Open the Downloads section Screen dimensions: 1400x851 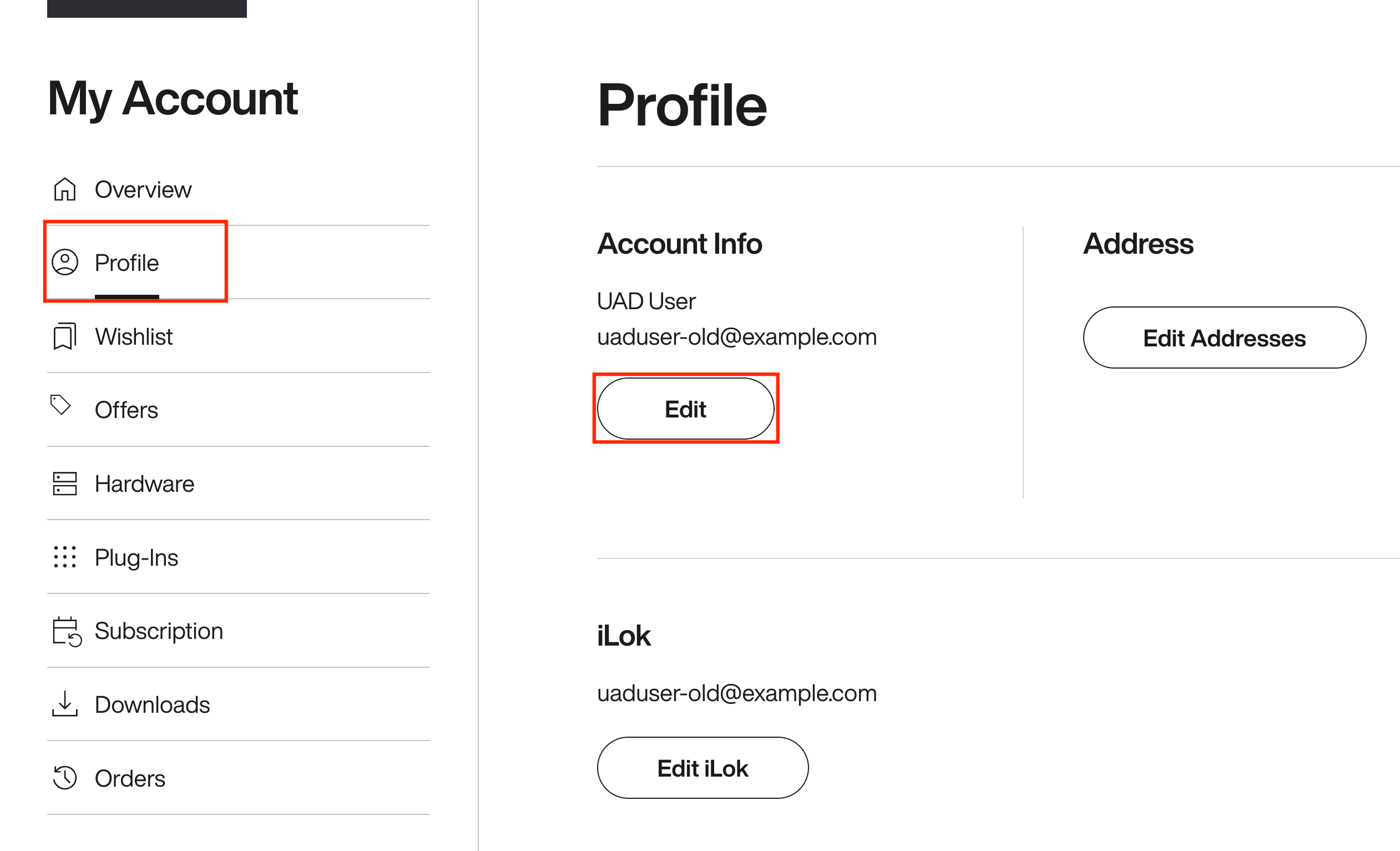(x=238, y=704)
